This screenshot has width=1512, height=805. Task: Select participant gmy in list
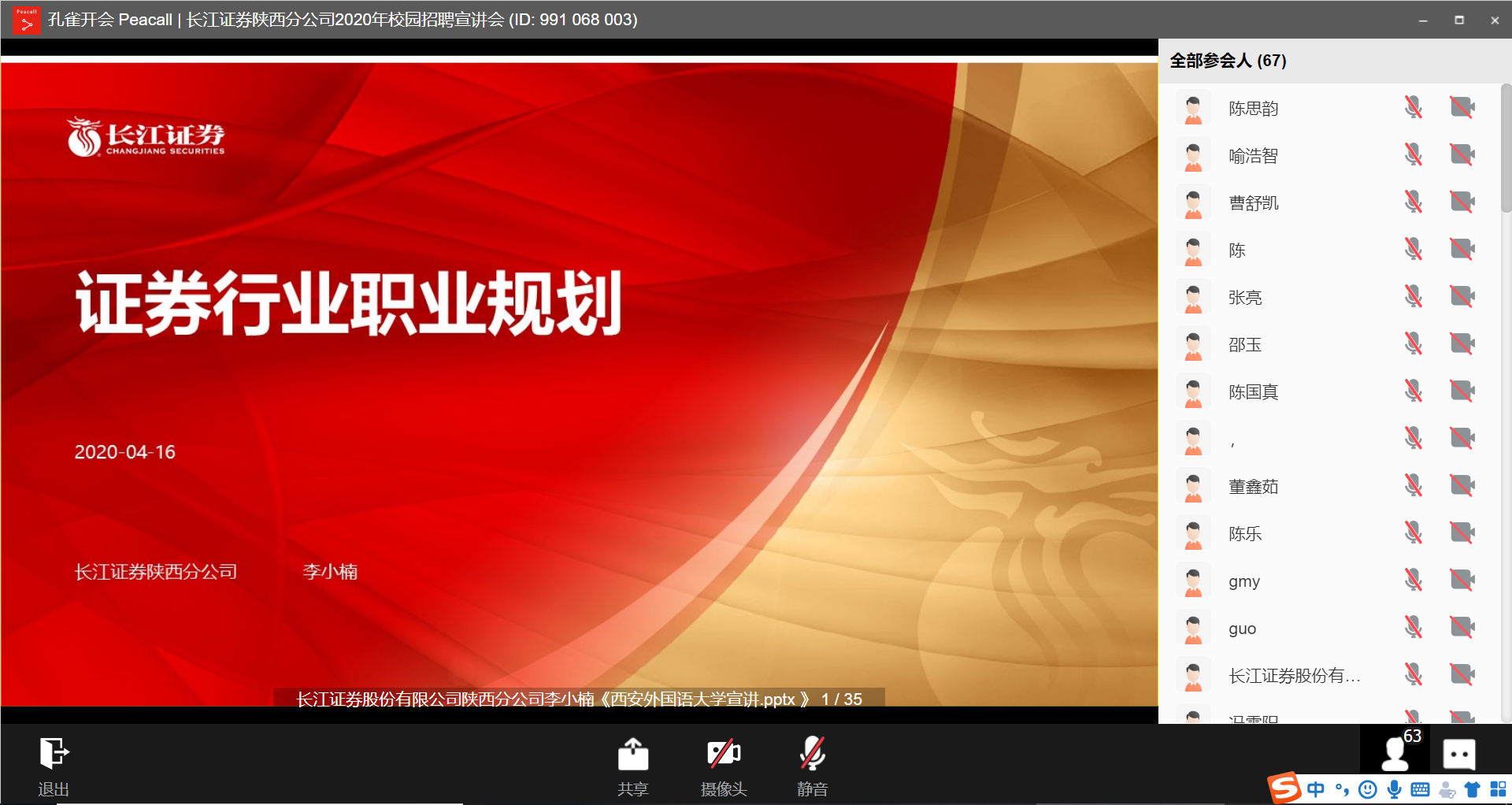point(1329,581)
